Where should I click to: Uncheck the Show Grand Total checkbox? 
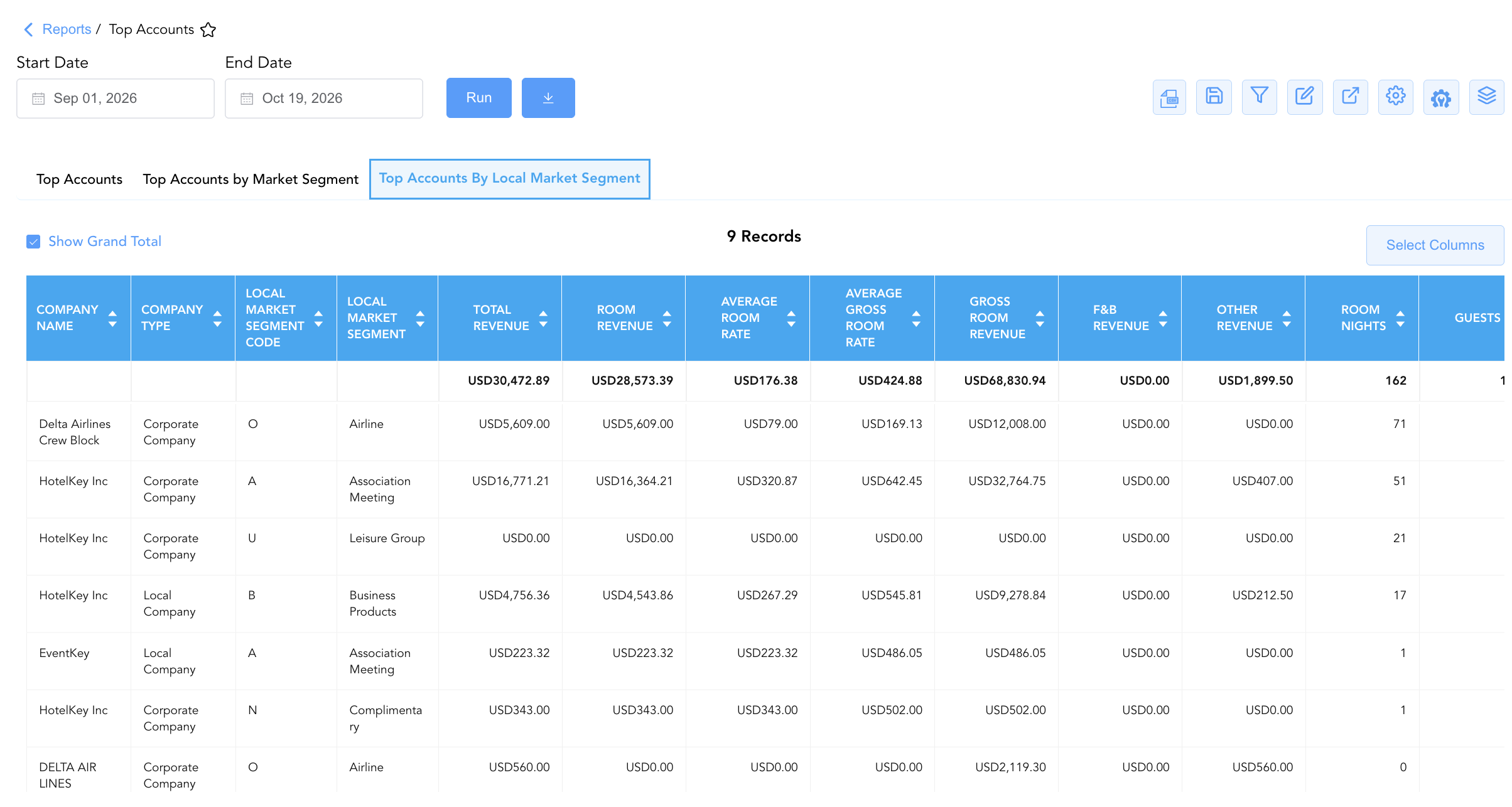pyautogui.click(x=33, y=242)
